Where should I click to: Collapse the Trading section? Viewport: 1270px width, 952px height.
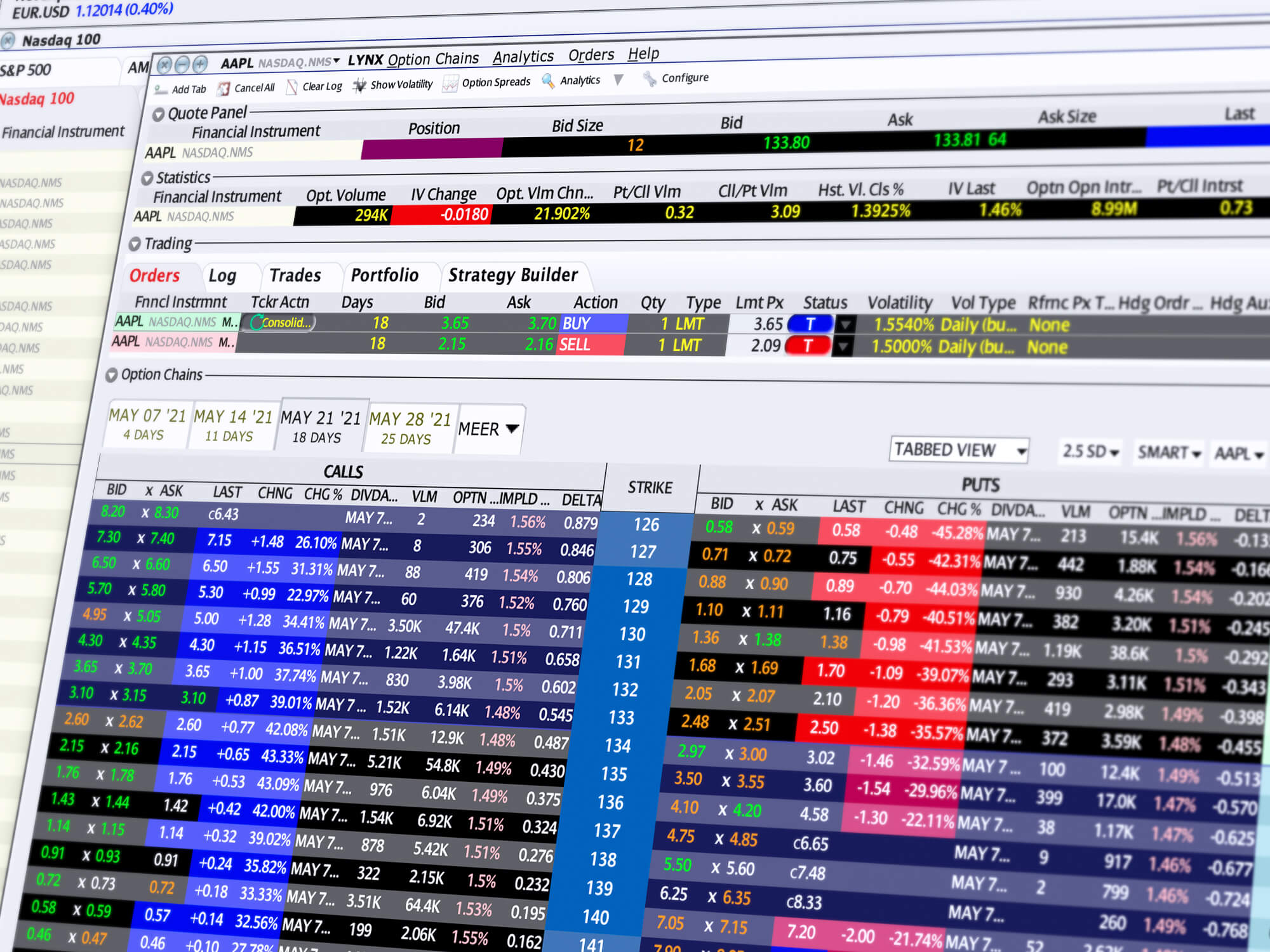tap(135, 244)
